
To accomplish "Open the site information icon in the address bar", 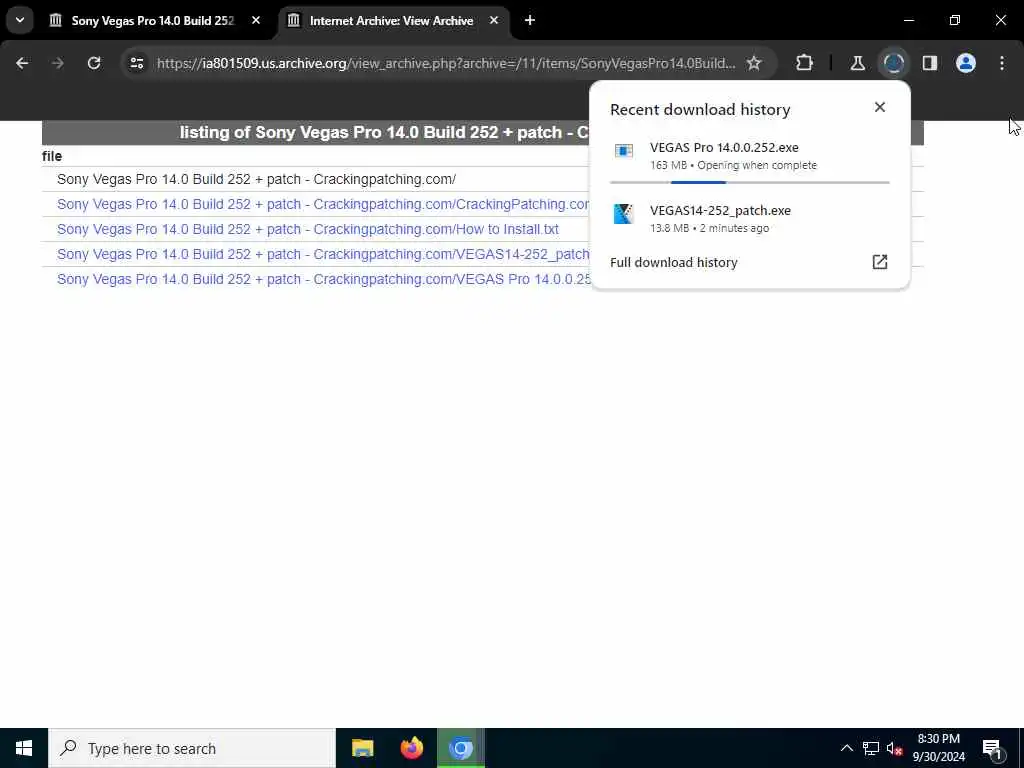I will (136, 63).
